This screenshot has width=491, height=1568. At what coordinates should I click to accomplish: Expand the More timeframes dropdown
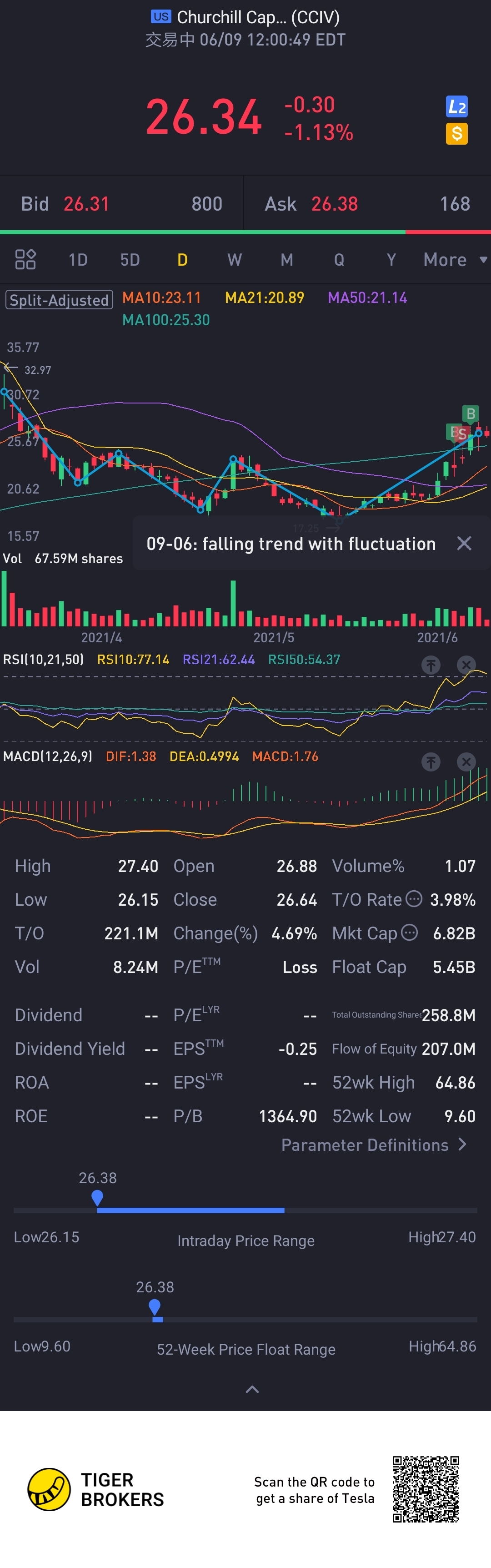(x=455, y=260)
